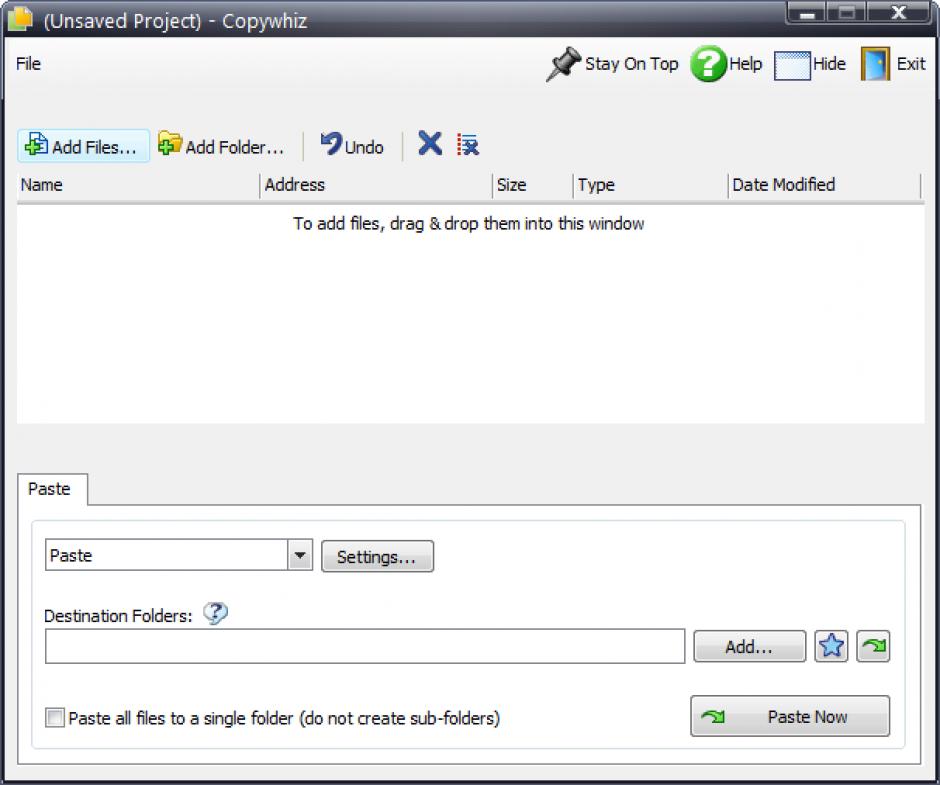Viewport: 940px width, 785px height.
Task: Click Add Files toolbar button
Action: (x=83, y=146)
